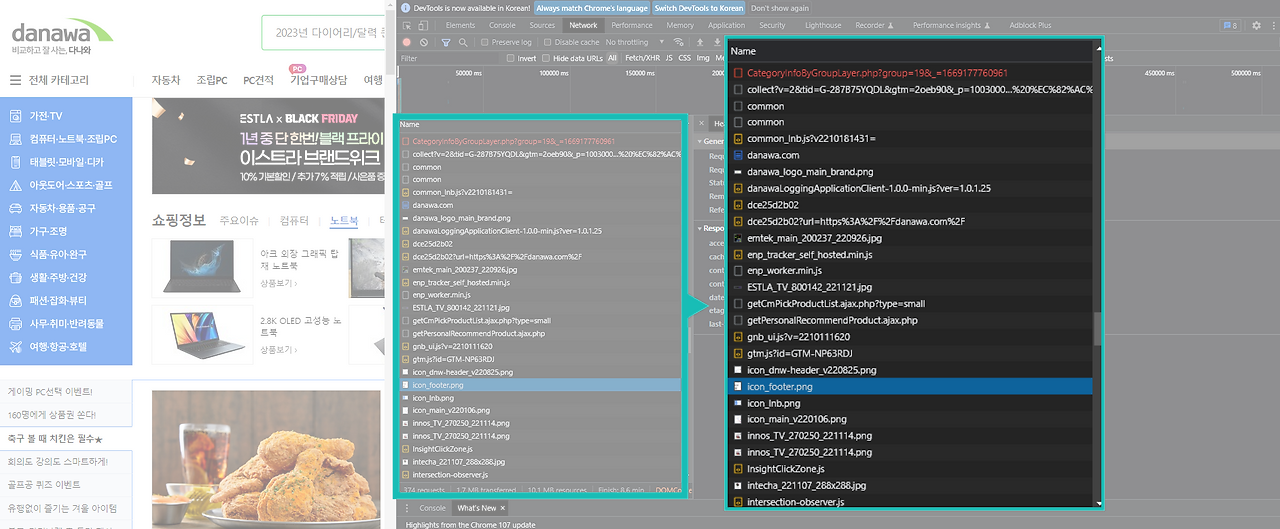Switch to the Elements tab
This screenshot has height=529, width=1280.
pos(460,25)
